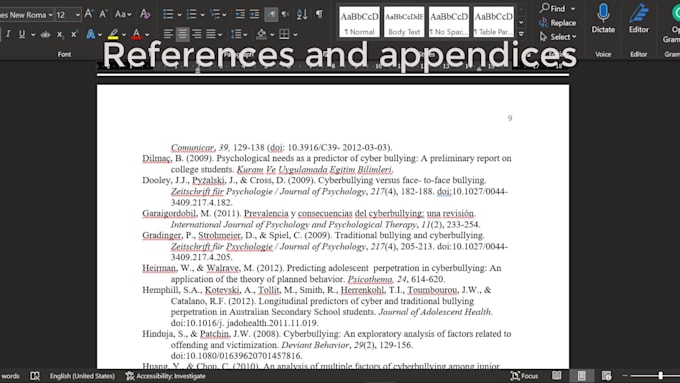Toggle show paragraph marks (pilcrow)
680x383 pixels.
point(319,14)
